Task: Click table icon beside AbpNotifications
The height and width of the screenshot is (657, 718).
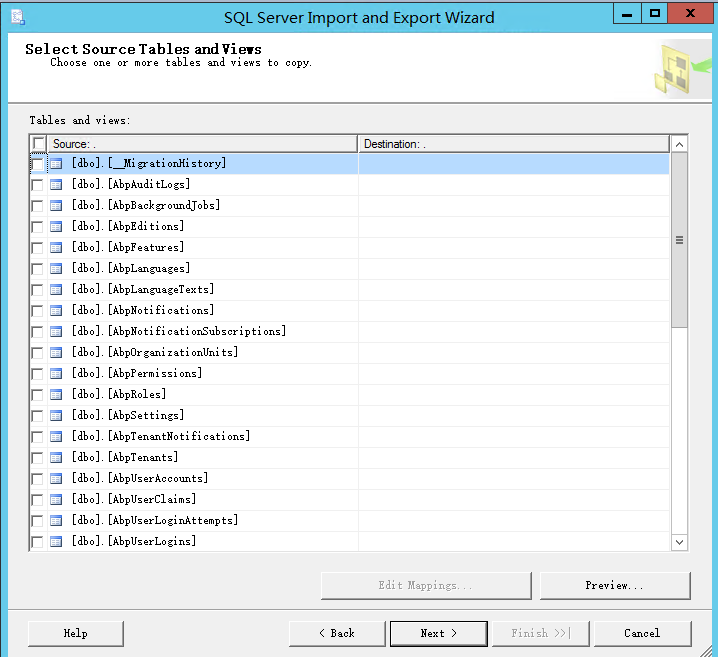Action: click(56, 311)
